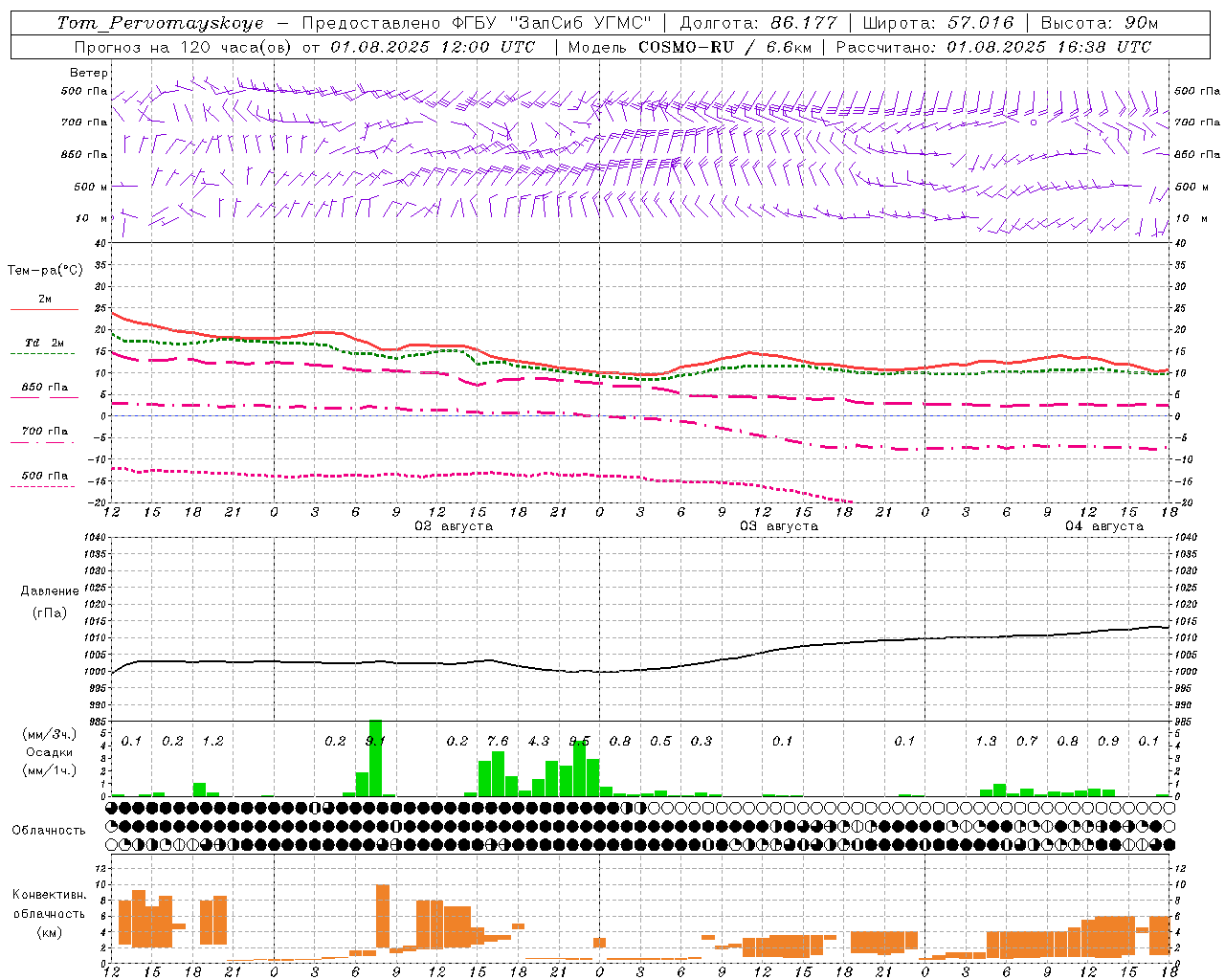Click the precipitation value '9.5'
1225x980 pixels.
579,741
